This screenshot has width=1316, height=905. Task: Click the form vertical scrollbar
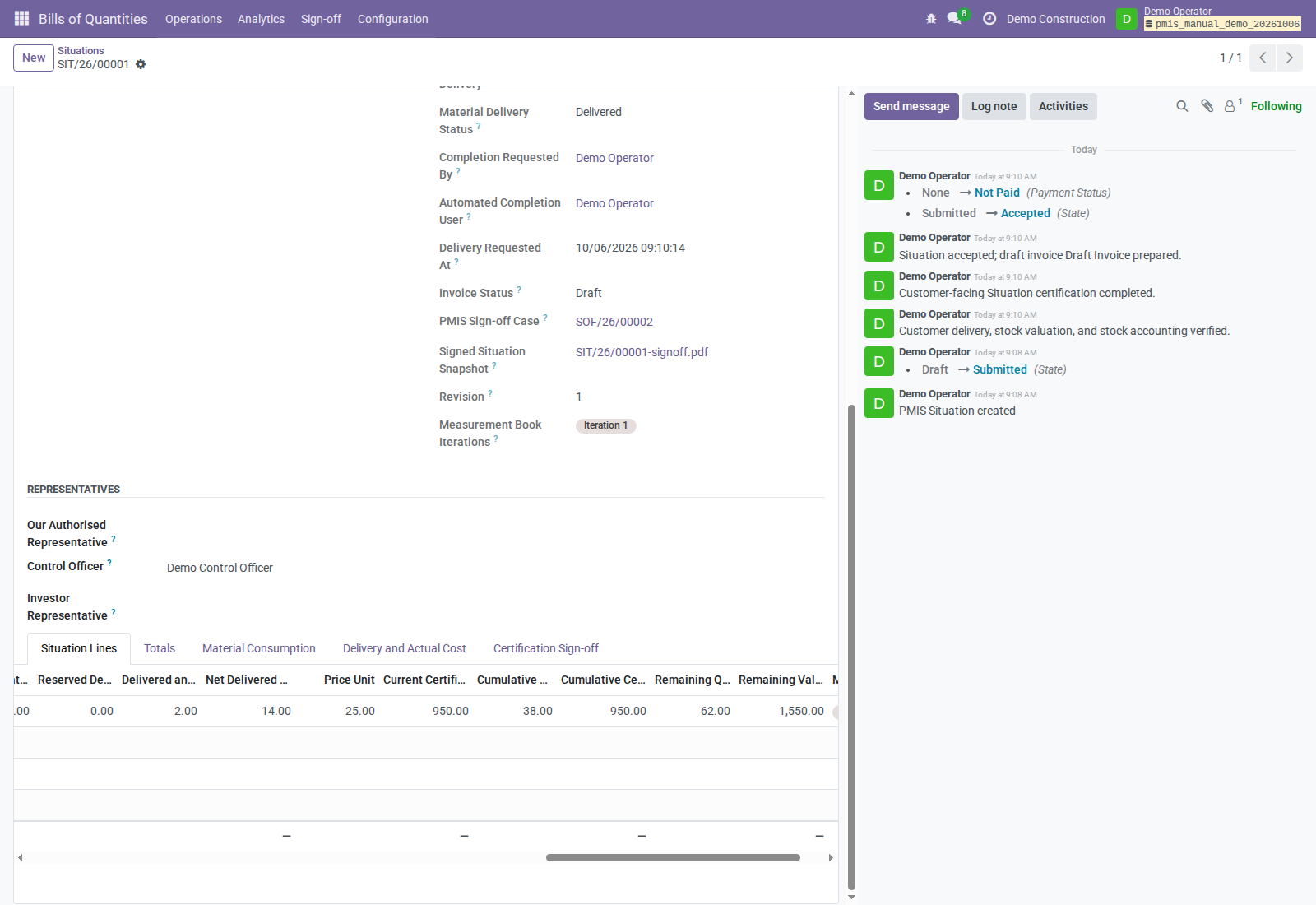(x=851, y=646)
